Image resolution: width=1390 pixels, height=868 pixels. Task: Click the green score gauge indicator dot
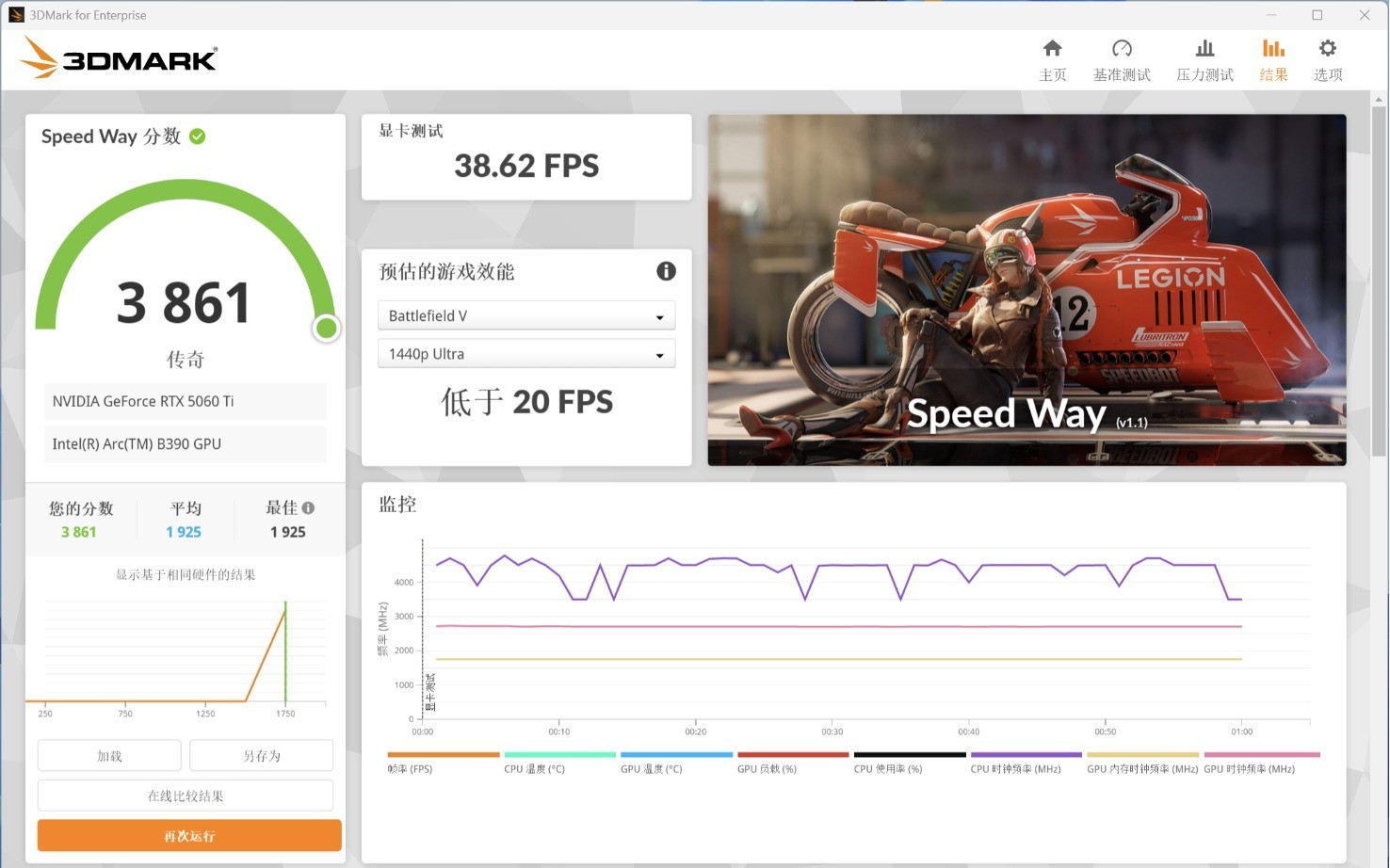point(326,329)
